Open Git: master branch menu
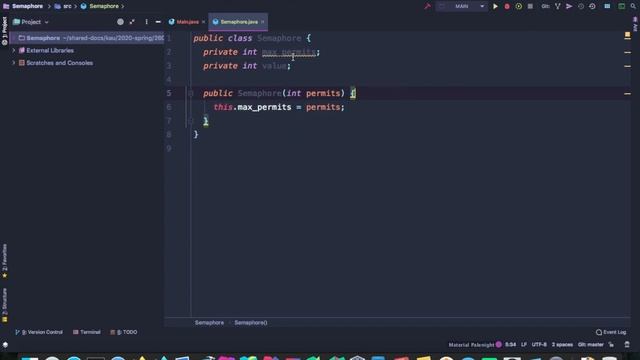 (x=591, y=345)
